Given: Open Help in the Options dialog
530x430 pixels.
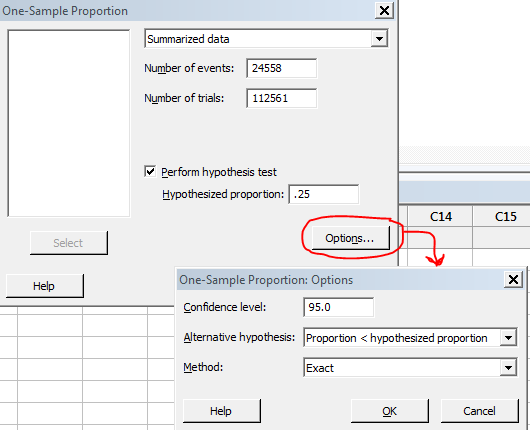Looking at the screenshot, I should [222, 411].
